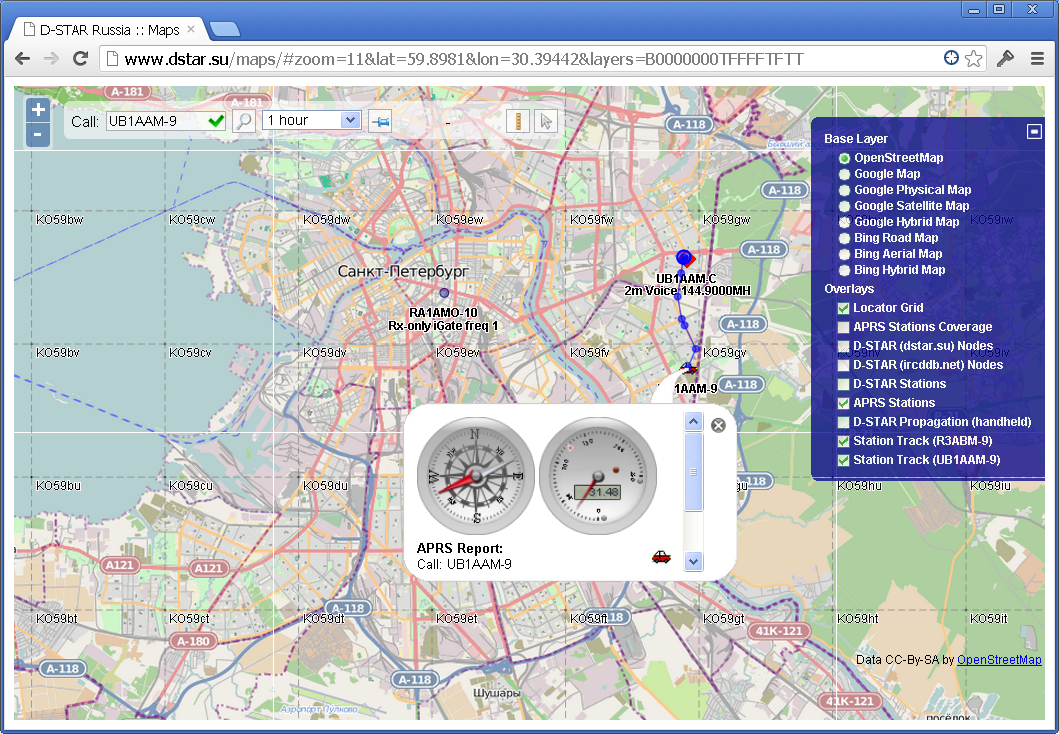Screen dimensions: 1059x734
Task: Open a new browser tab
Action: click(x=225, y=30)
